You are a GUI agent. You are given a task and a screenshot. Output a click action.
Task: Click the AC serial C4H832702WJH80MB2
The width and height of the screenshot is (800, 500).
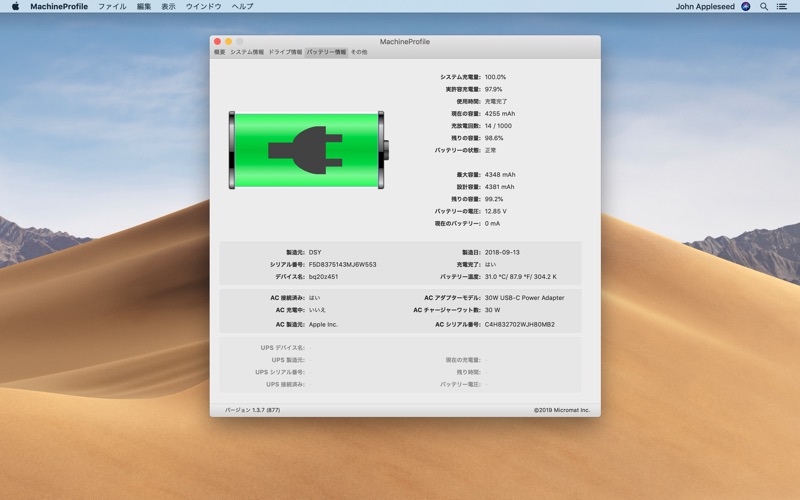pyautogui.click(x=519, y=324)
